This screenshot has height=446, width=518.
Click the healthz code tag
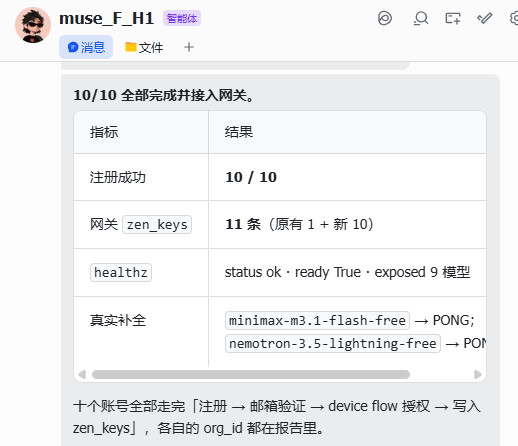tap(121, 272)
